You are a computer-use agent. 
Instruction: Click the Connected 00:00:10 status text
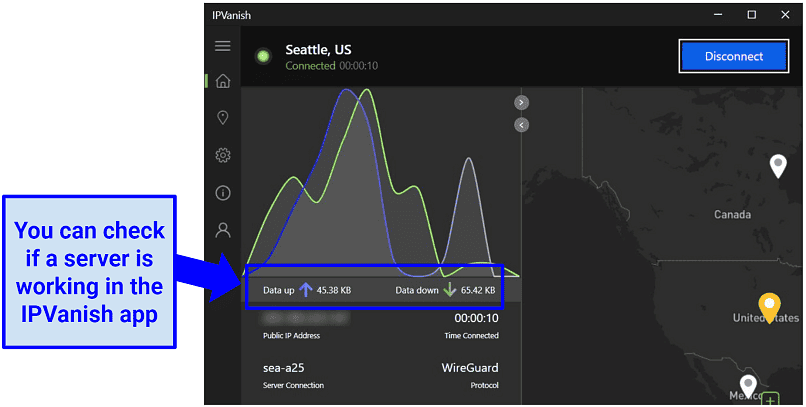[x=332, y=66]
